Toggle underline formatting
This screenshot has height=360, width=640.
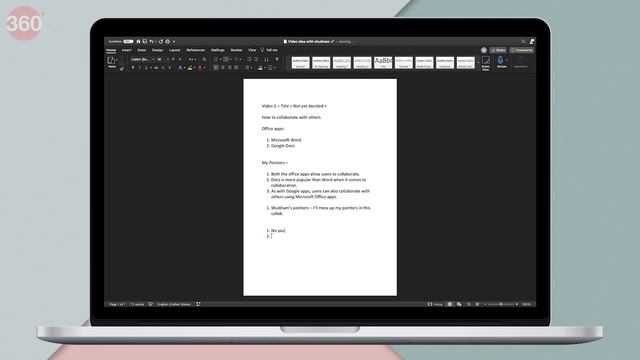click(x=146, y=68)
